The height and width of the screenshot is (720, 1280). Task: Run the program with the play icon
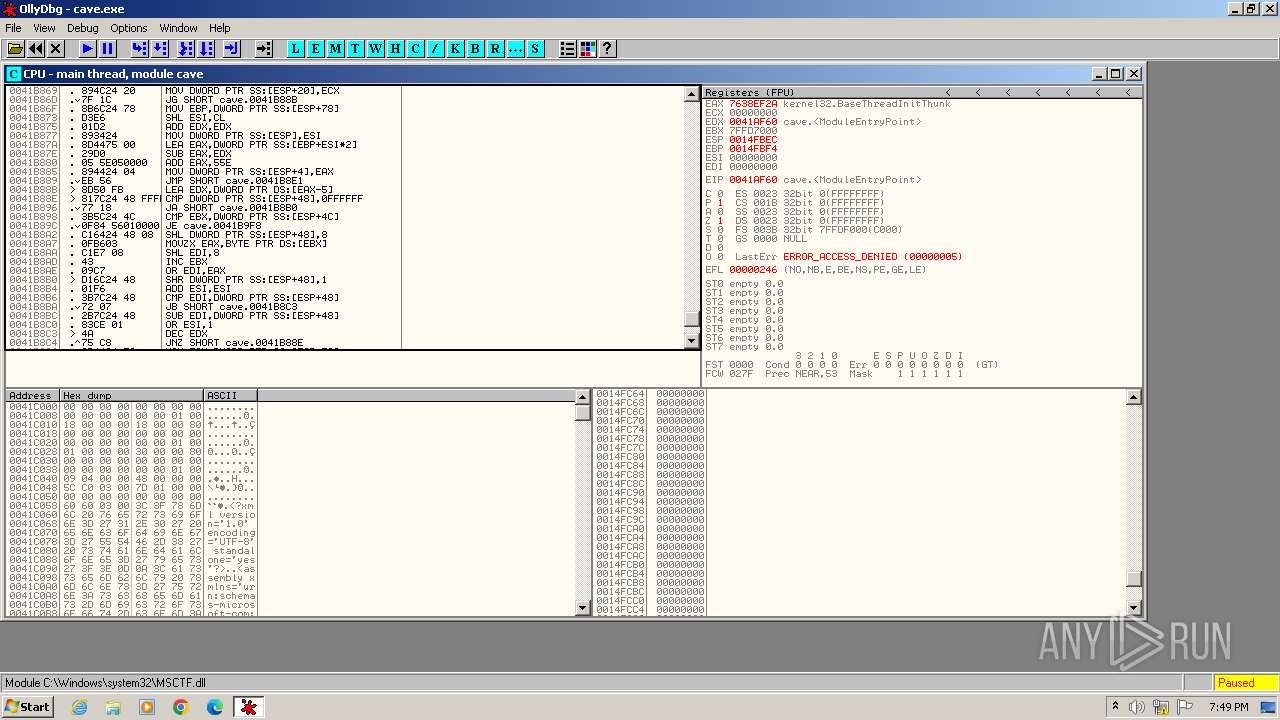pyautogui.click(x=88, y=48)
